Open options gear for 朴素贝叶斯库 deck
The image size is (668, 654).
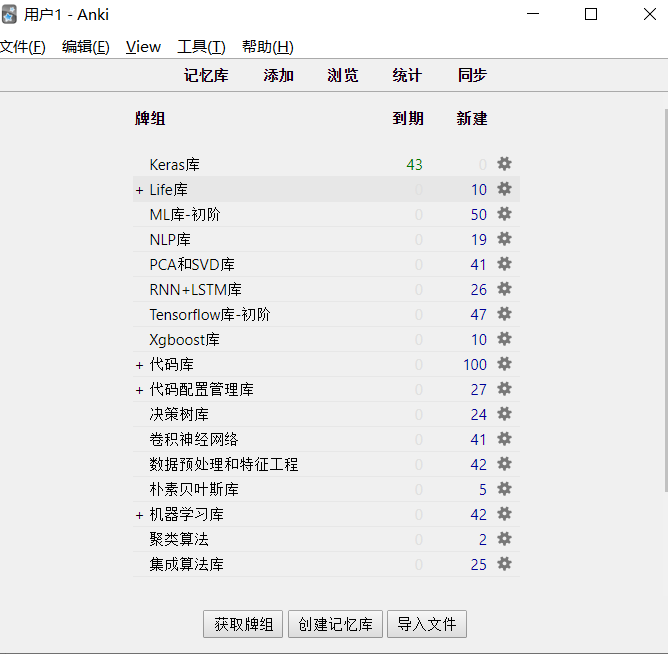[504, 489]
